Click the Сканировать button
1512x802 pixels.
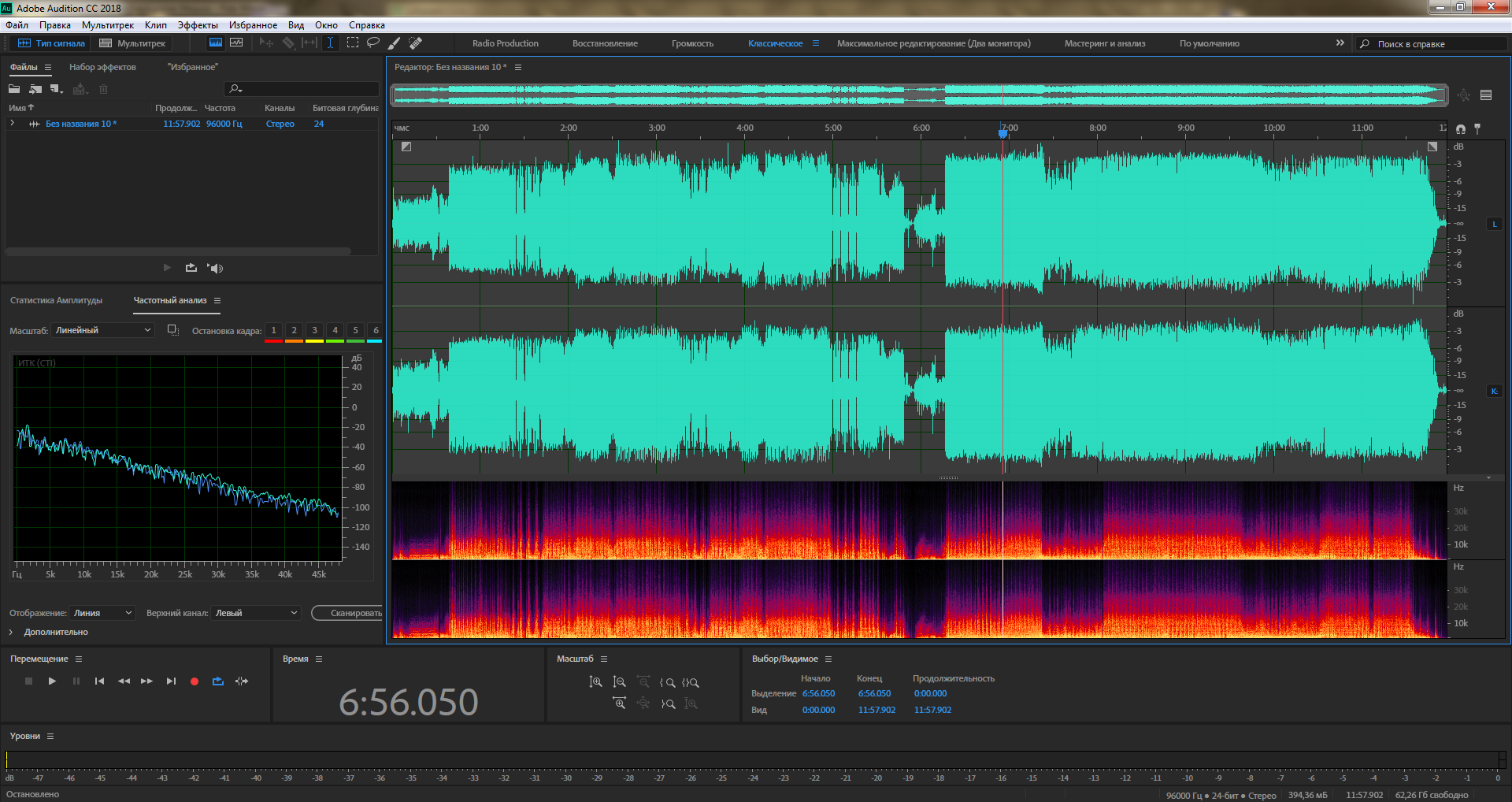click(349, 613)
